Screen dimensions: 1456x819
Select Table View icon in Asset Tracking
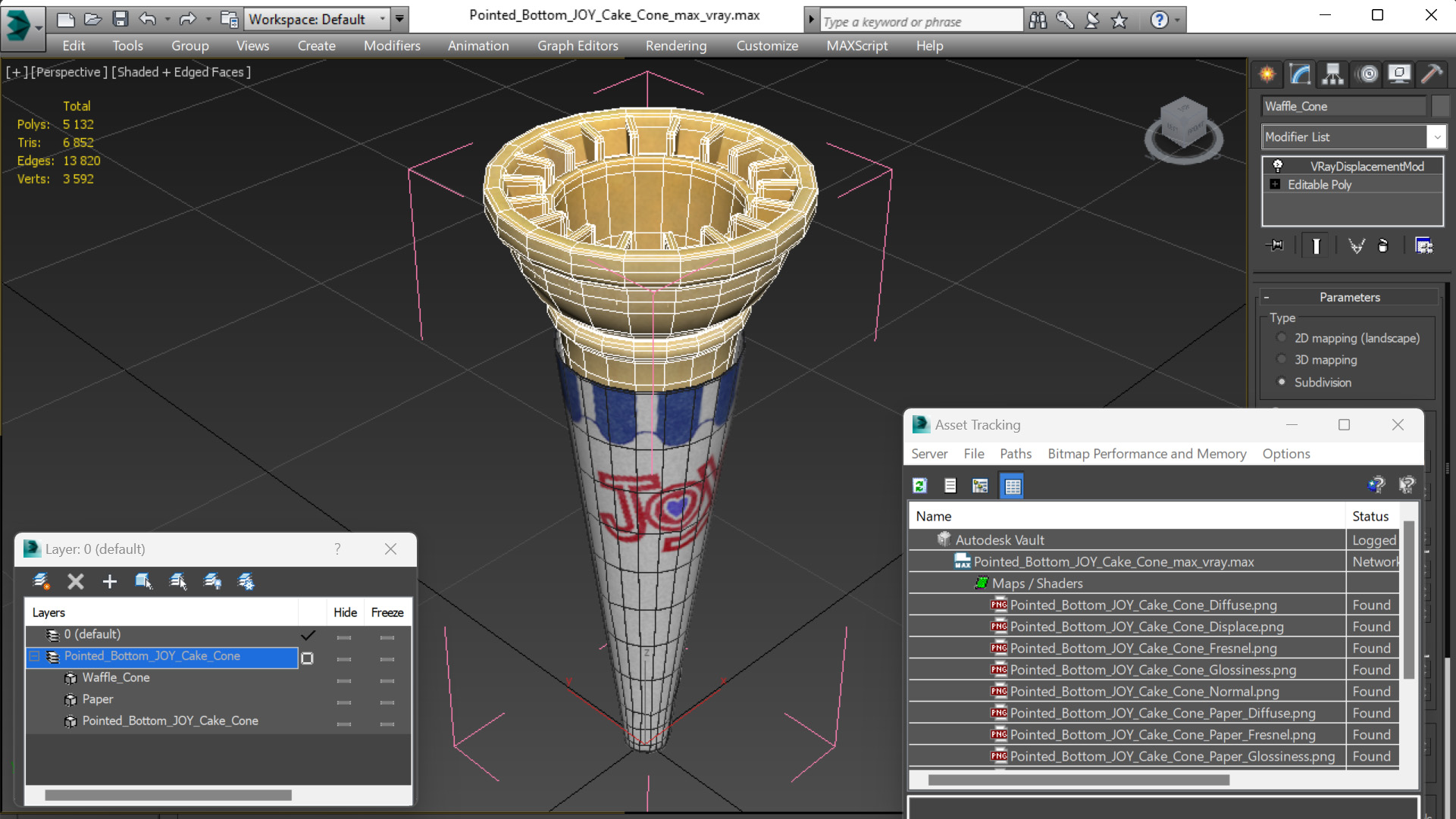[x=1012, y=486]
